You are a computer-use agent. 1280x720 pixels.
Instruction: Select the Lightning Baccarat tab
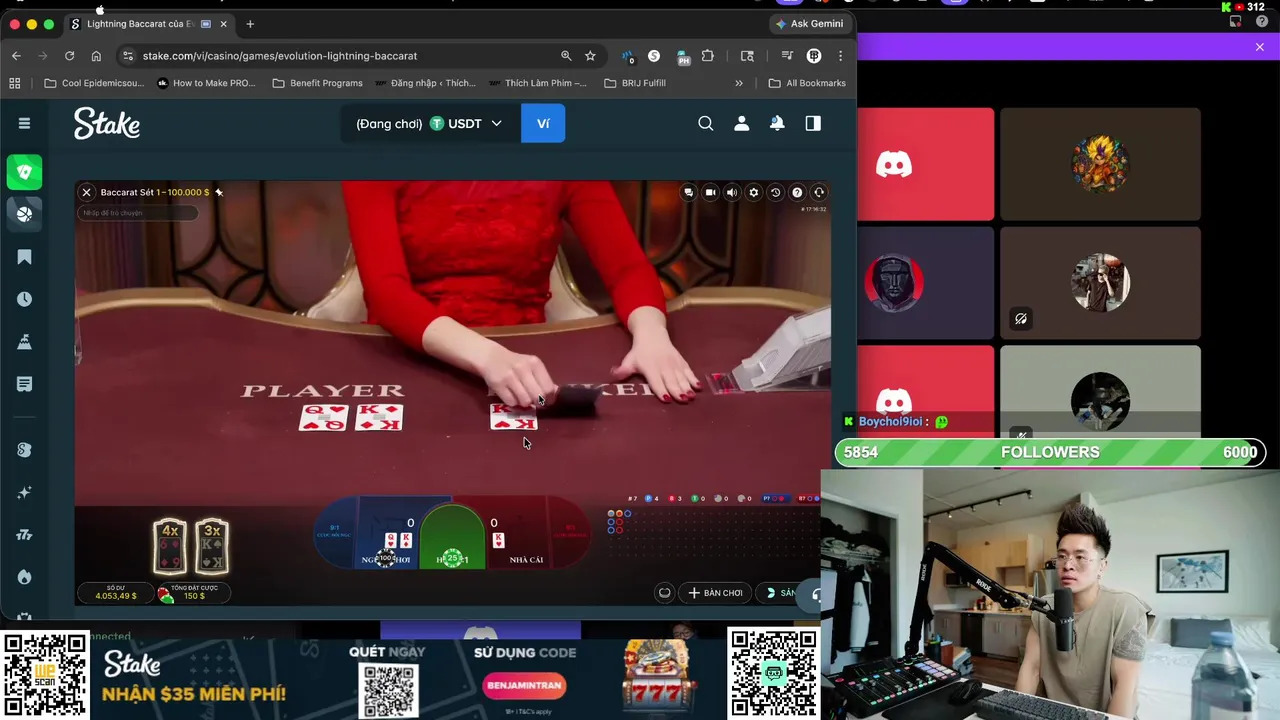coord(148,24)
